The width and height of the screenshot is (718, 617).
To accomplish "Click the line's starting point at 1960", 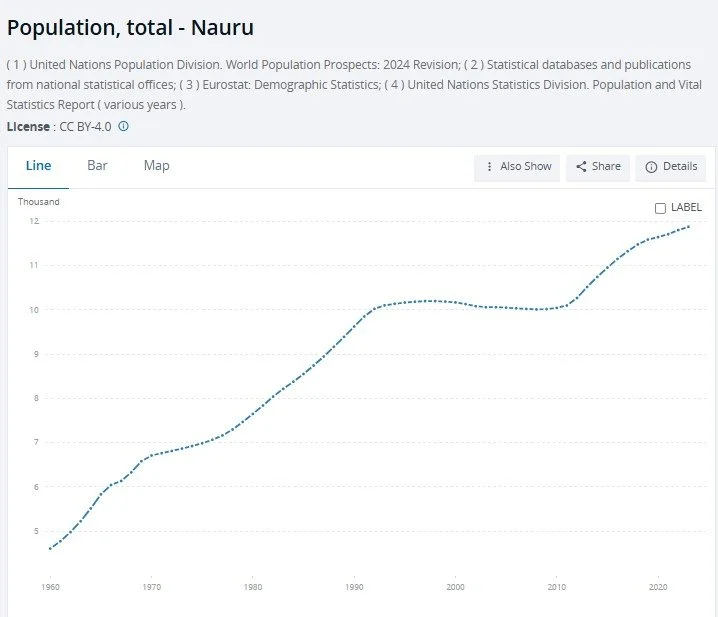I will (50, 548).
